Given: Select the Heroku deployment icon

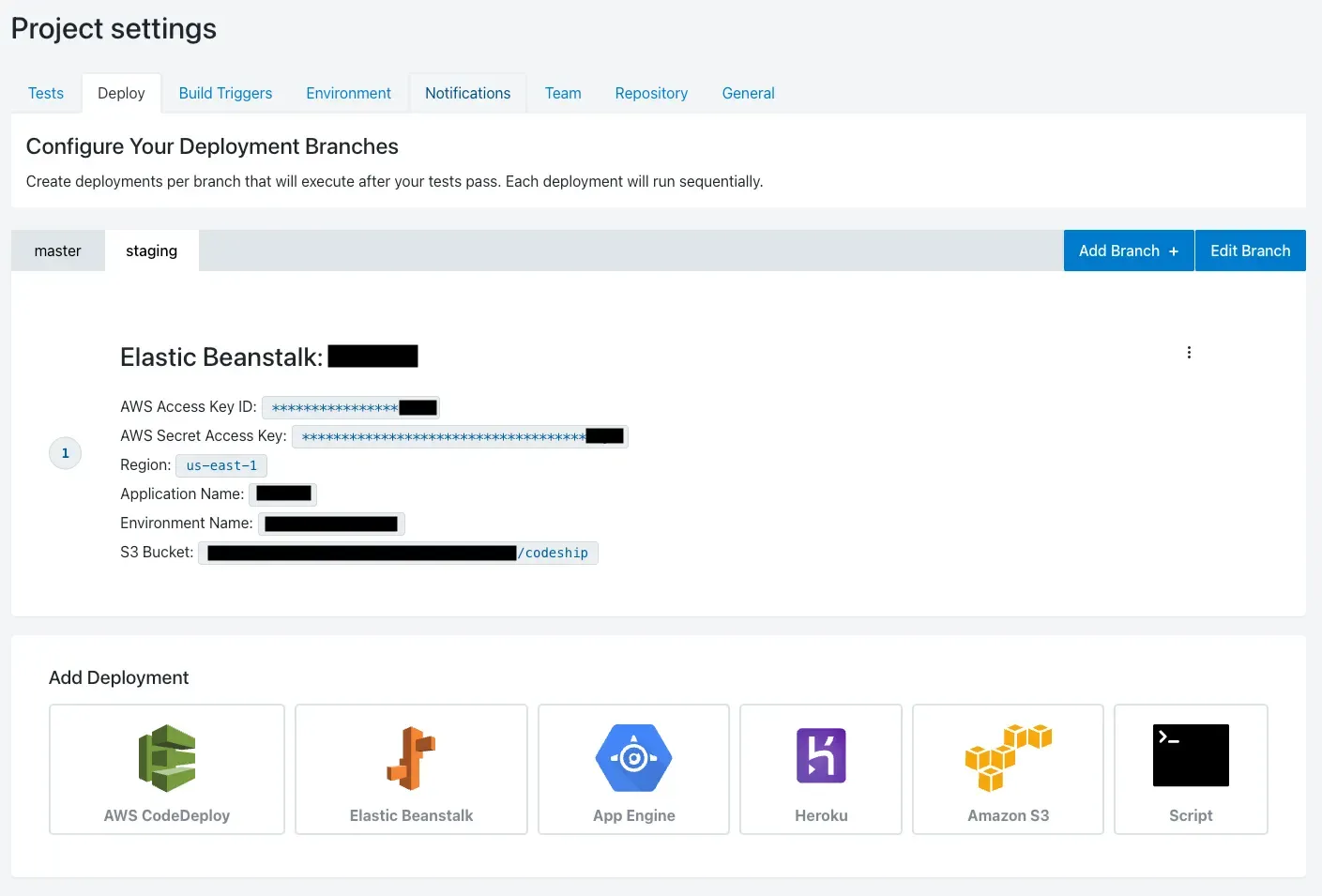Looking at the screenshot, I should [821, 756].
